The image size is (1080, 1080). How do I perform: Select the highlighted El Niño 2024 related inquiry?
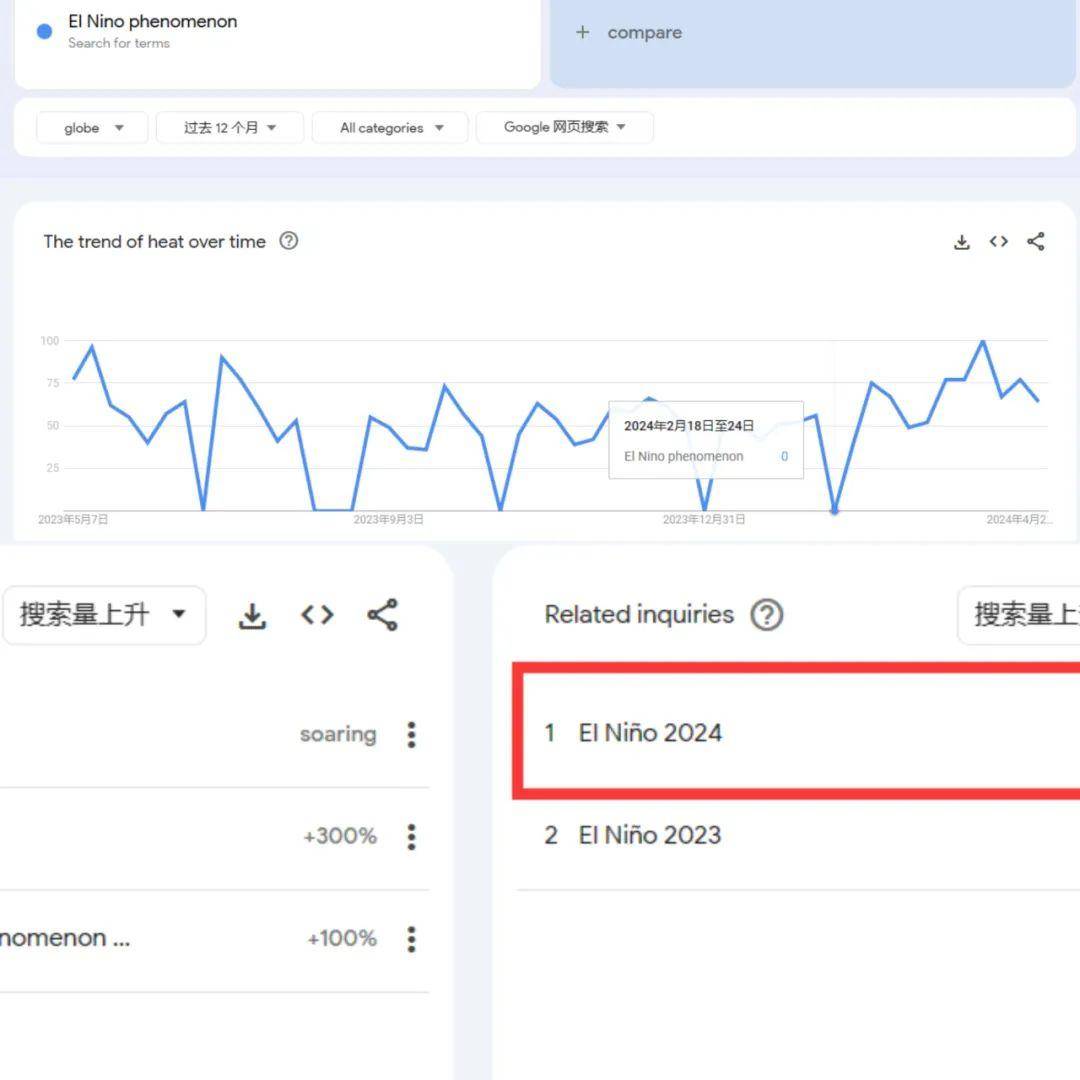[x=650, y=733]
